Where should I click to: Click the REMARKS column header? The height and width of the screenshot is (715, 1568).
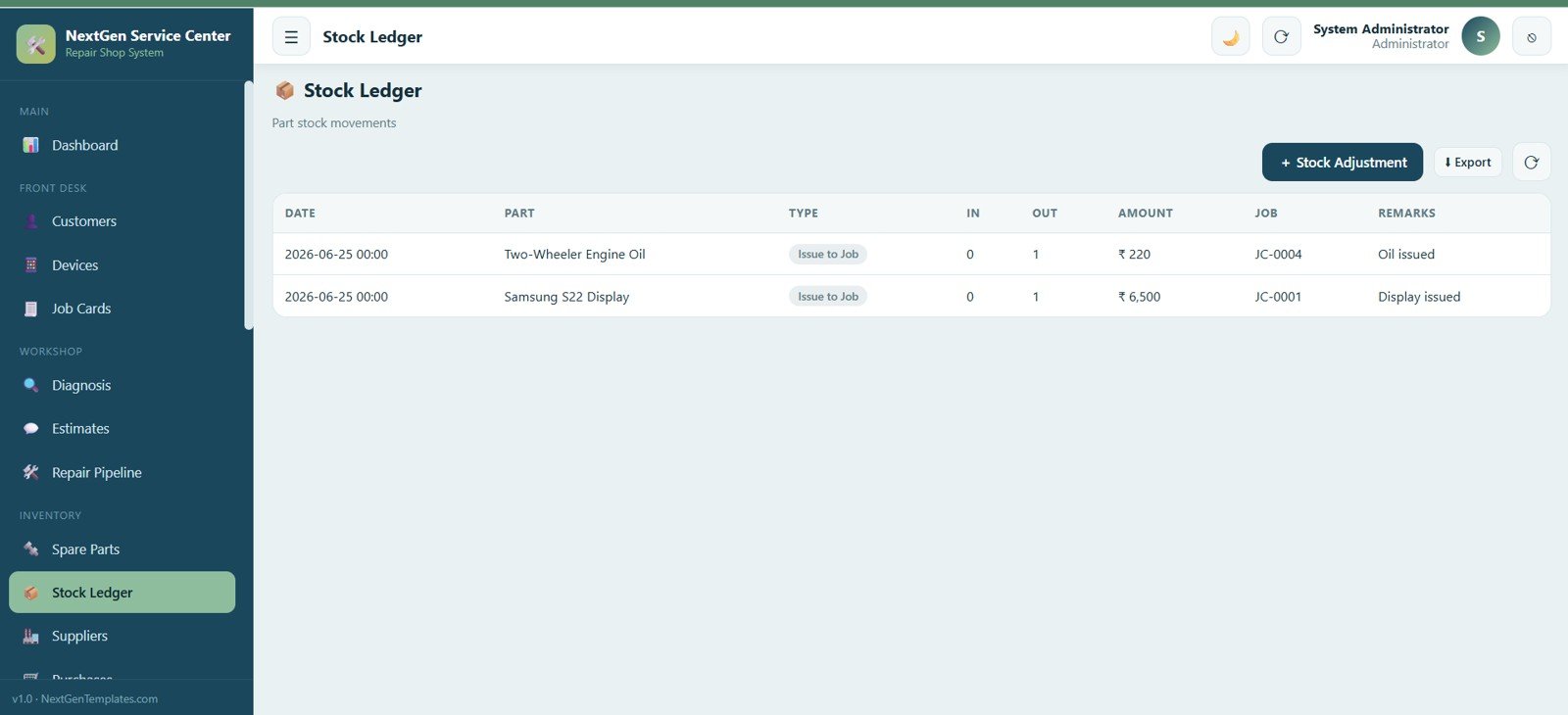[1406, 214]
